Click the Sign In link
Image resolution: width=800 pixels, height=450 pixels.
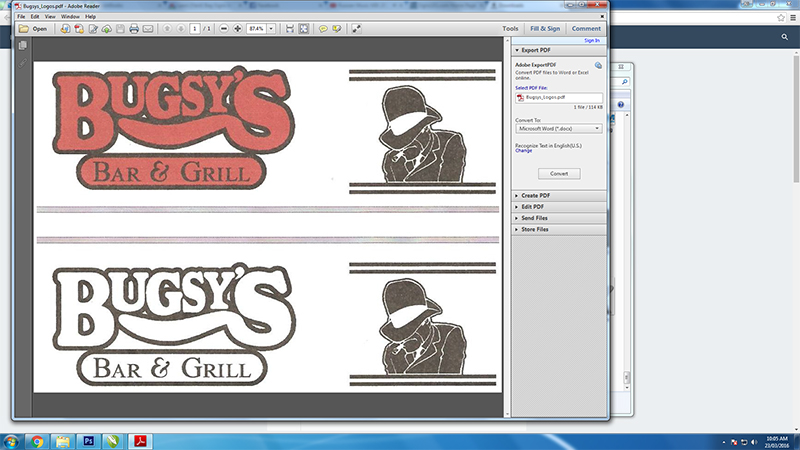(592, 40)
